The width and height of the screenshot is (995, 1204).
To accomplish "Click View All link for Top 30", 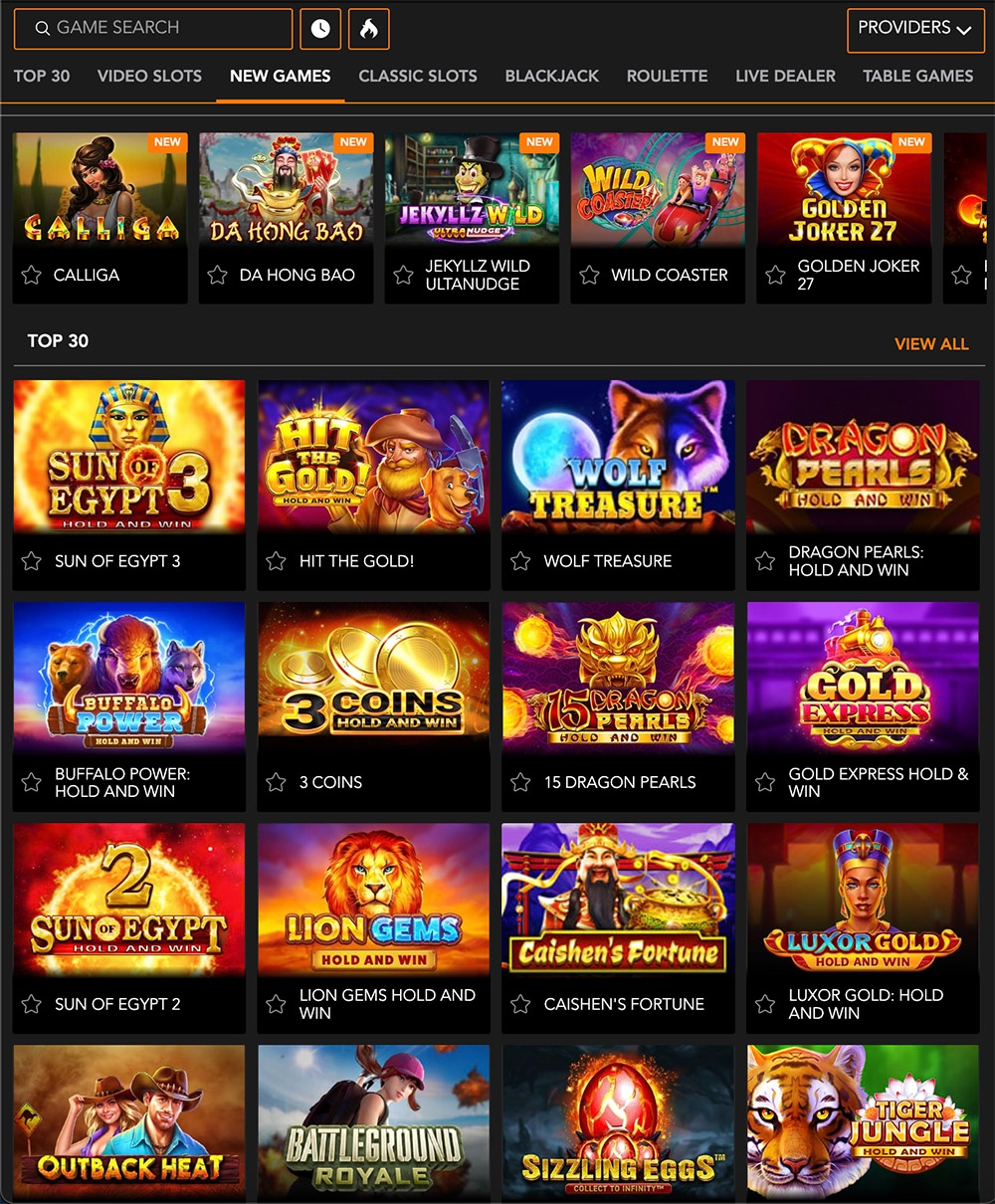I will pos(931,344).
